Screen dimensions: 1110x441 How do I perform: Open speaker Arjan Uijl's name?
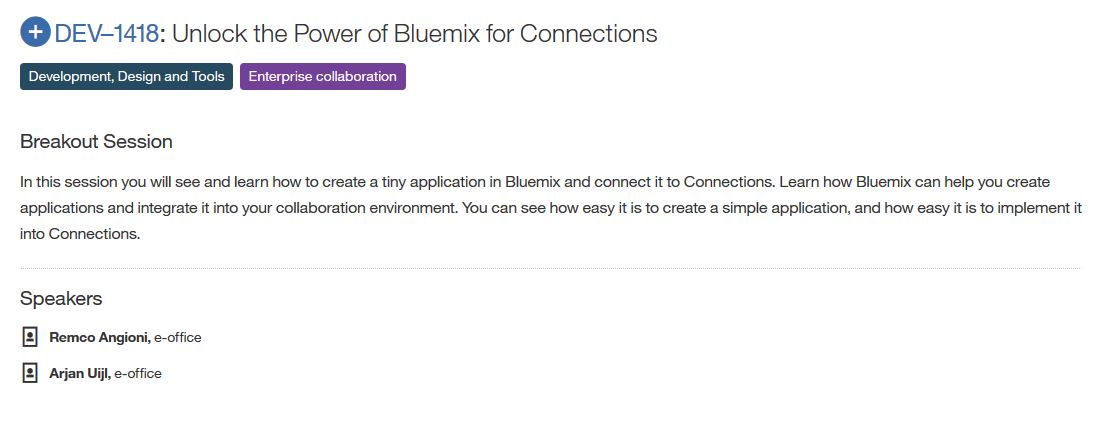coord(80,374)
